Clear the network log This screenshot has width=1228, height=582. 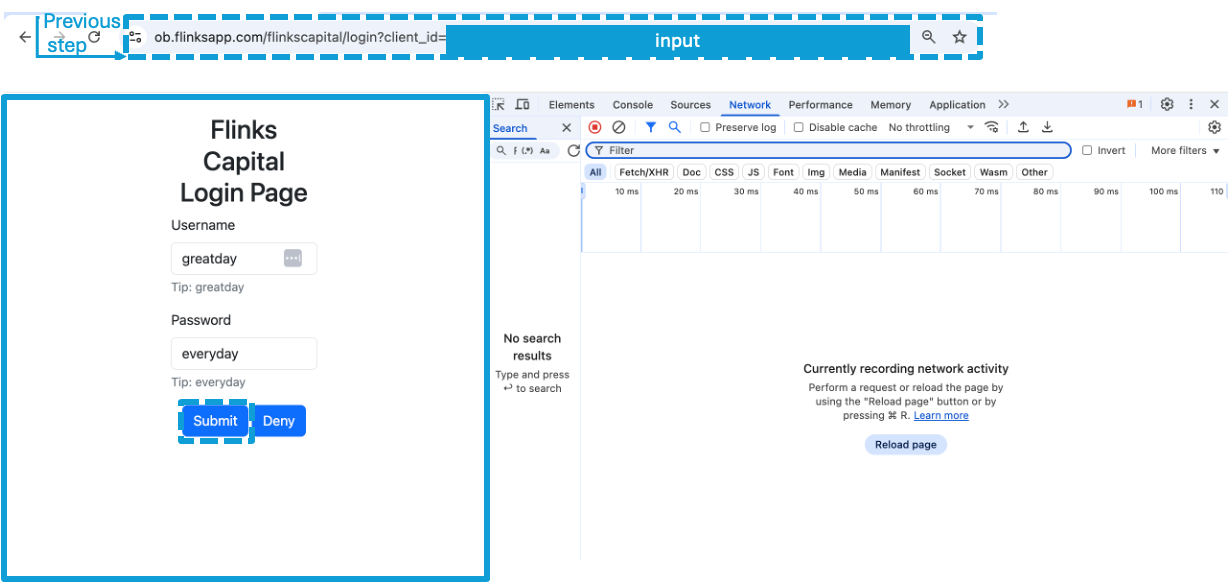(619, 127)
